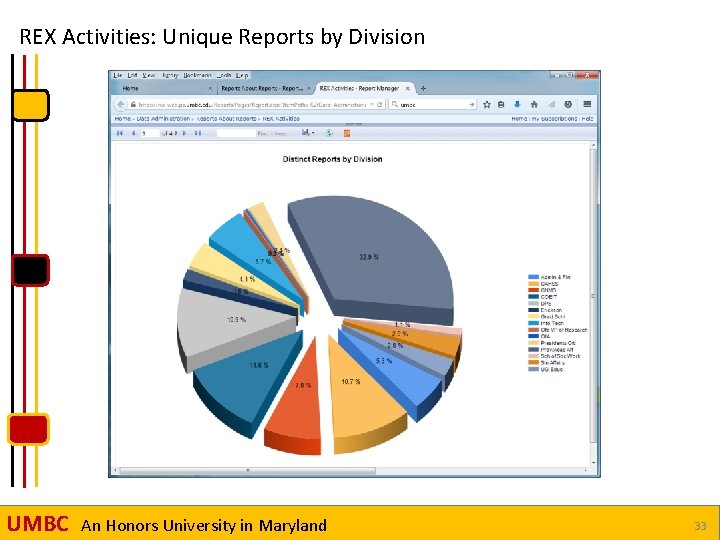The width and height of the screenshot is (720, 540).
Task: Go to the browser home icon
Action: coord(534,105)
